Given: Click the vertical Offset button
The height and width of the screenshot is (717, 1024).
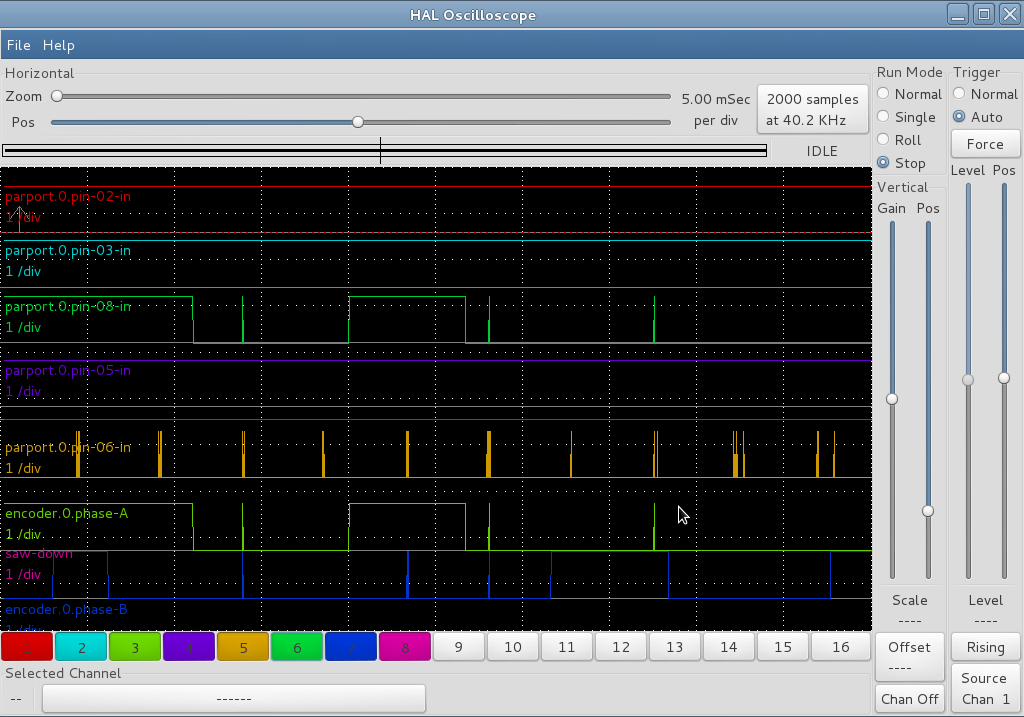Looking at the screenshot, I should click(909, 656).
